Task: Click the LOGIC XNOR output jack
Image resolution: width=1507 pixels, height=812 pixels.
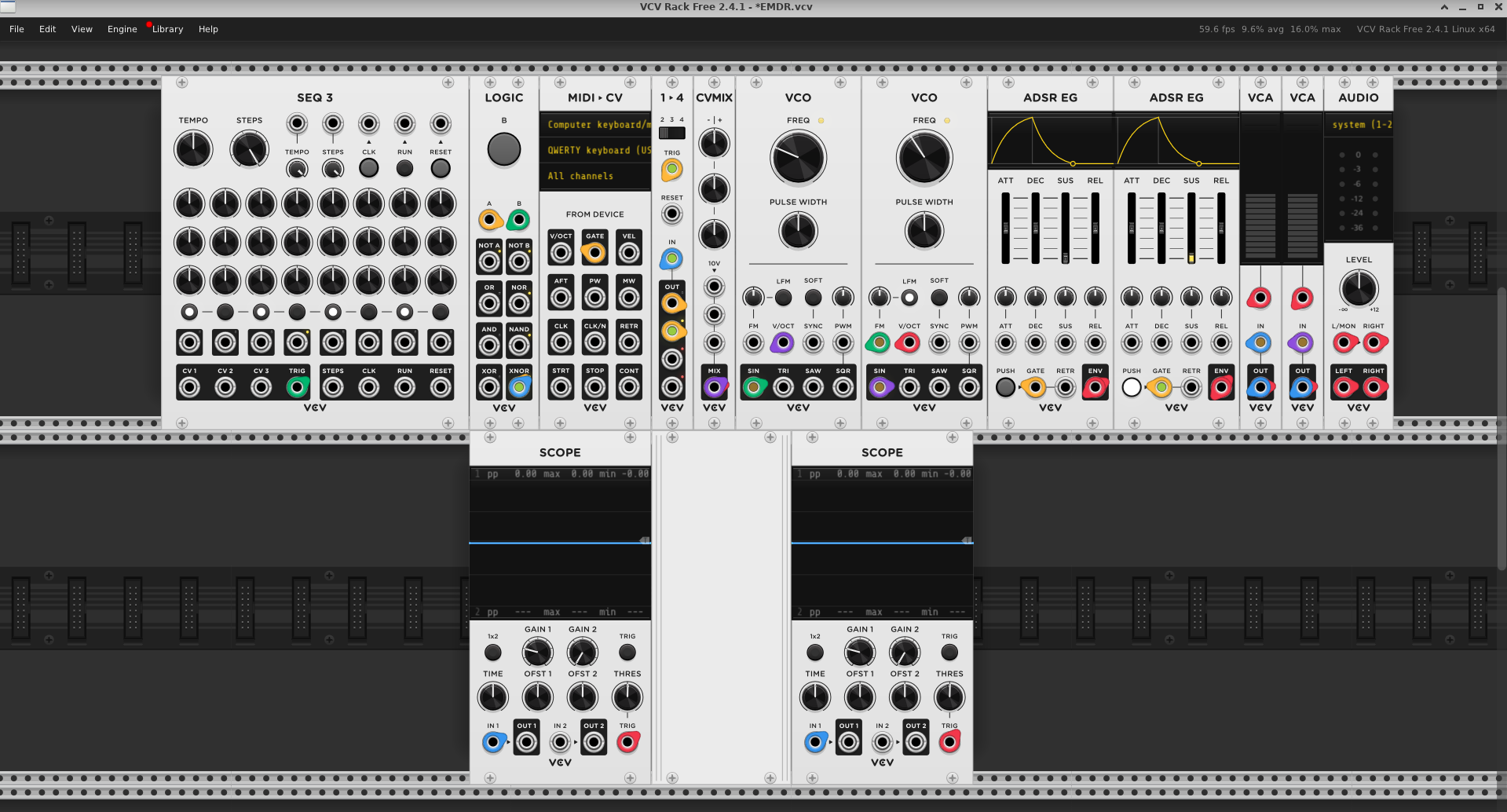Action: point(519,386)
